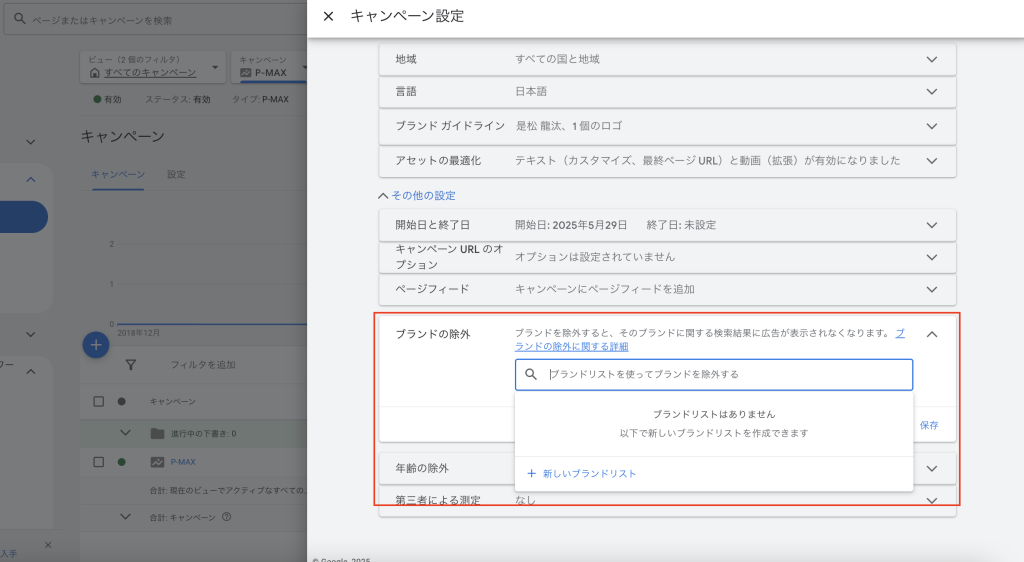Click the ブランドリスト search input field
This screenshot has height=562, width=1024.
click(725, 374)
